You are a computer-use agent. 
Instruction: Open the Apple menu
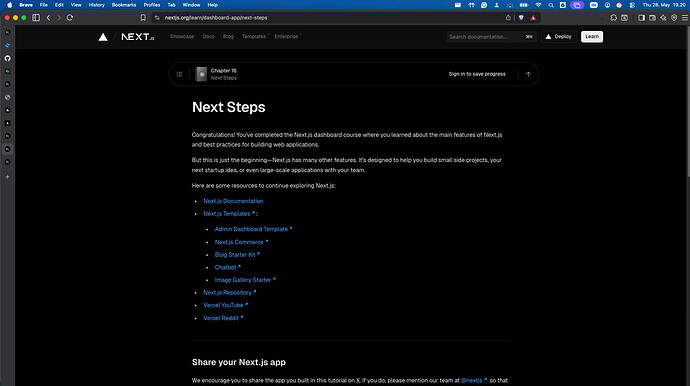[x=10, y=5]
